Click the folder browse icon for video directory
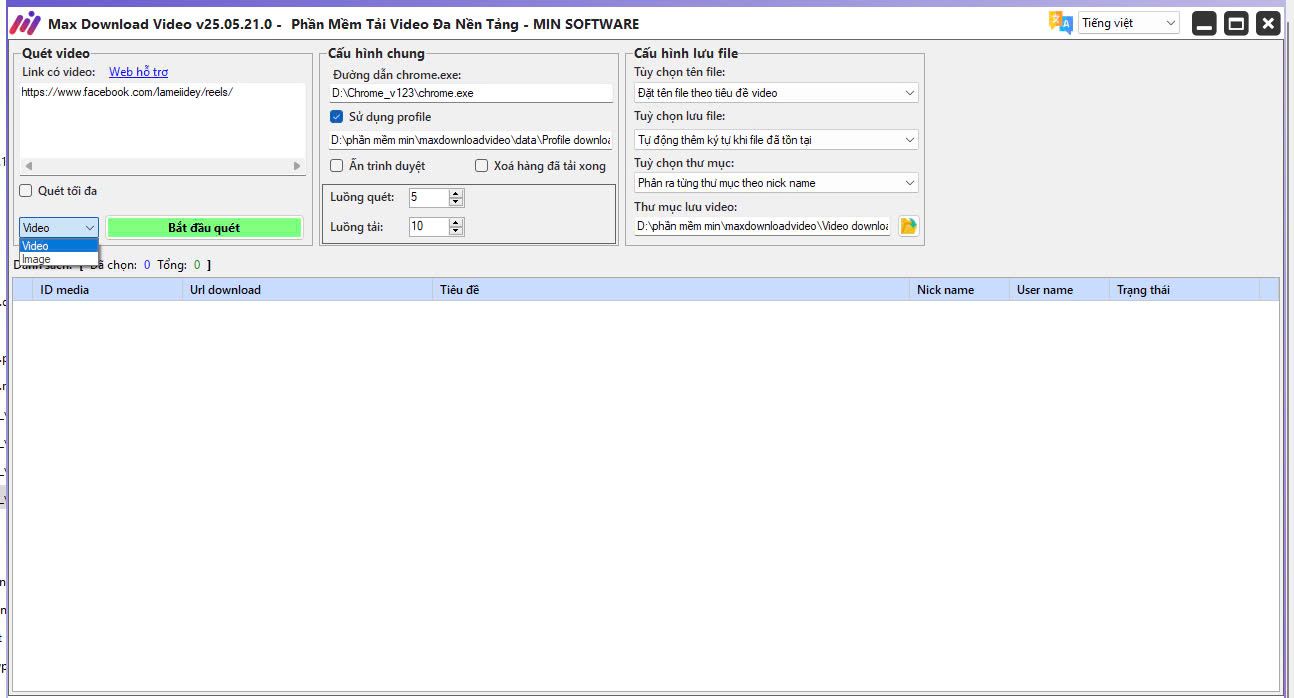The image size is (1294, 698). pyautogui.click(x=908, y=226)
